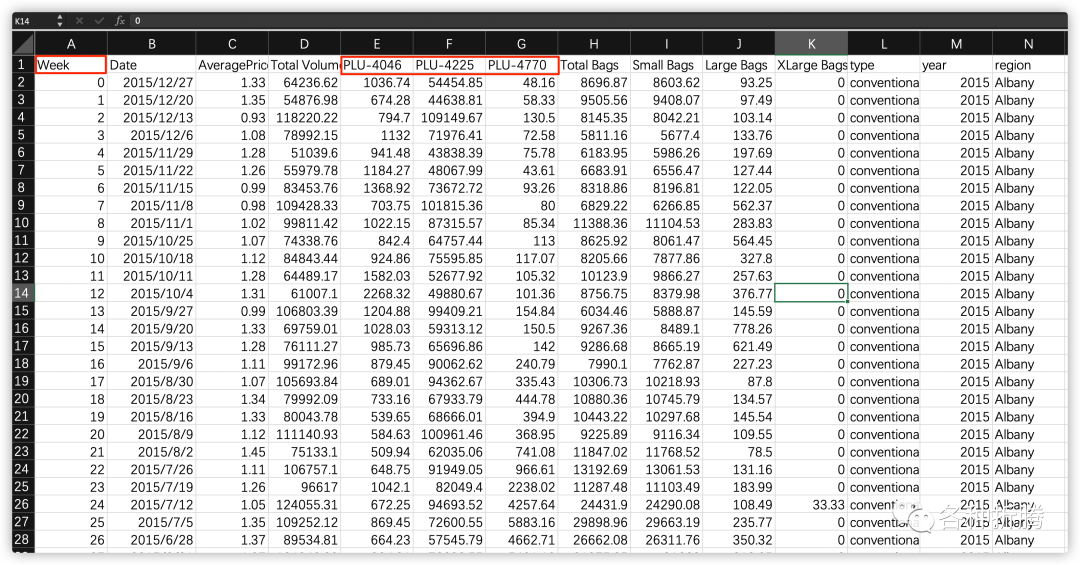Image resolution: width=1080 pixels, height=565 pixels.
Task: Click date cell 2015/10/4
Action: (x=152, y=294)
